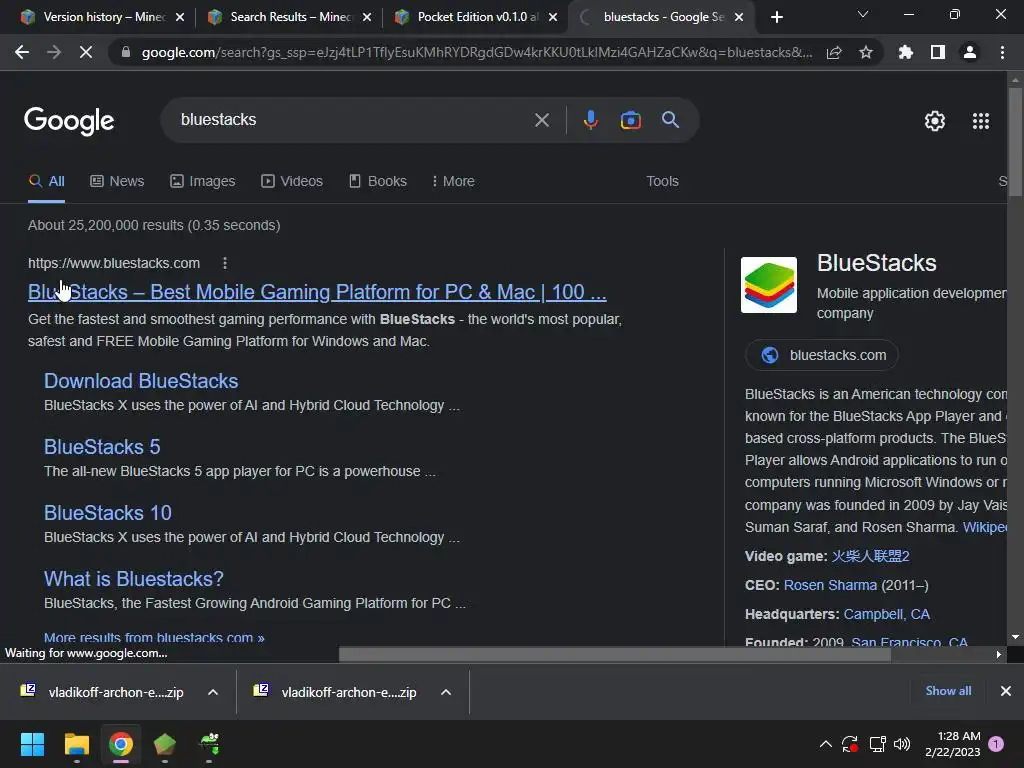This screenshot has width=1024, height=768.
Task: Open the BlueStacks 10 sitelink
Action: coord(108,513)
